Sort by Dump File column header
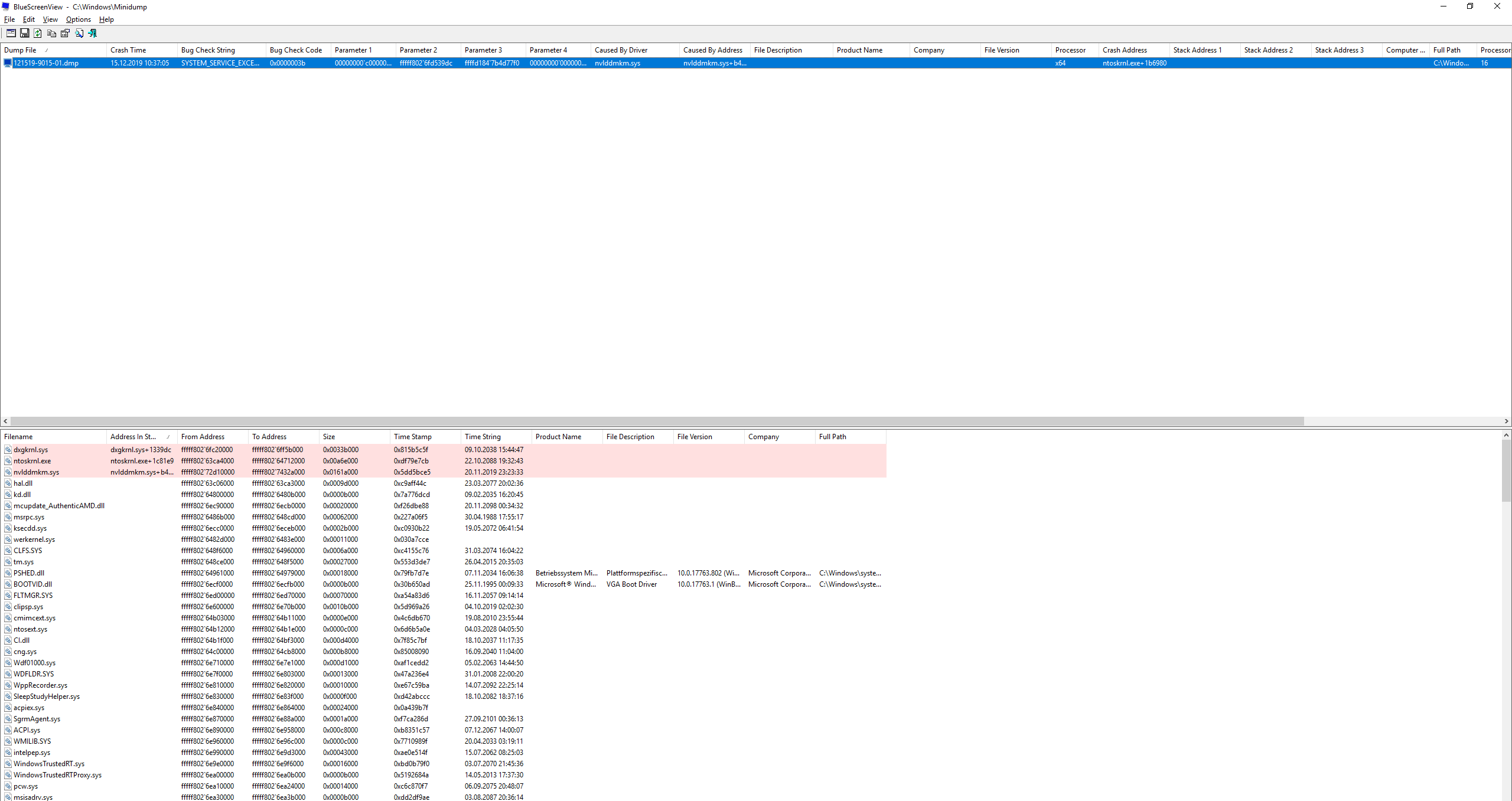1512x801 pixels. [x=21, y=50]
